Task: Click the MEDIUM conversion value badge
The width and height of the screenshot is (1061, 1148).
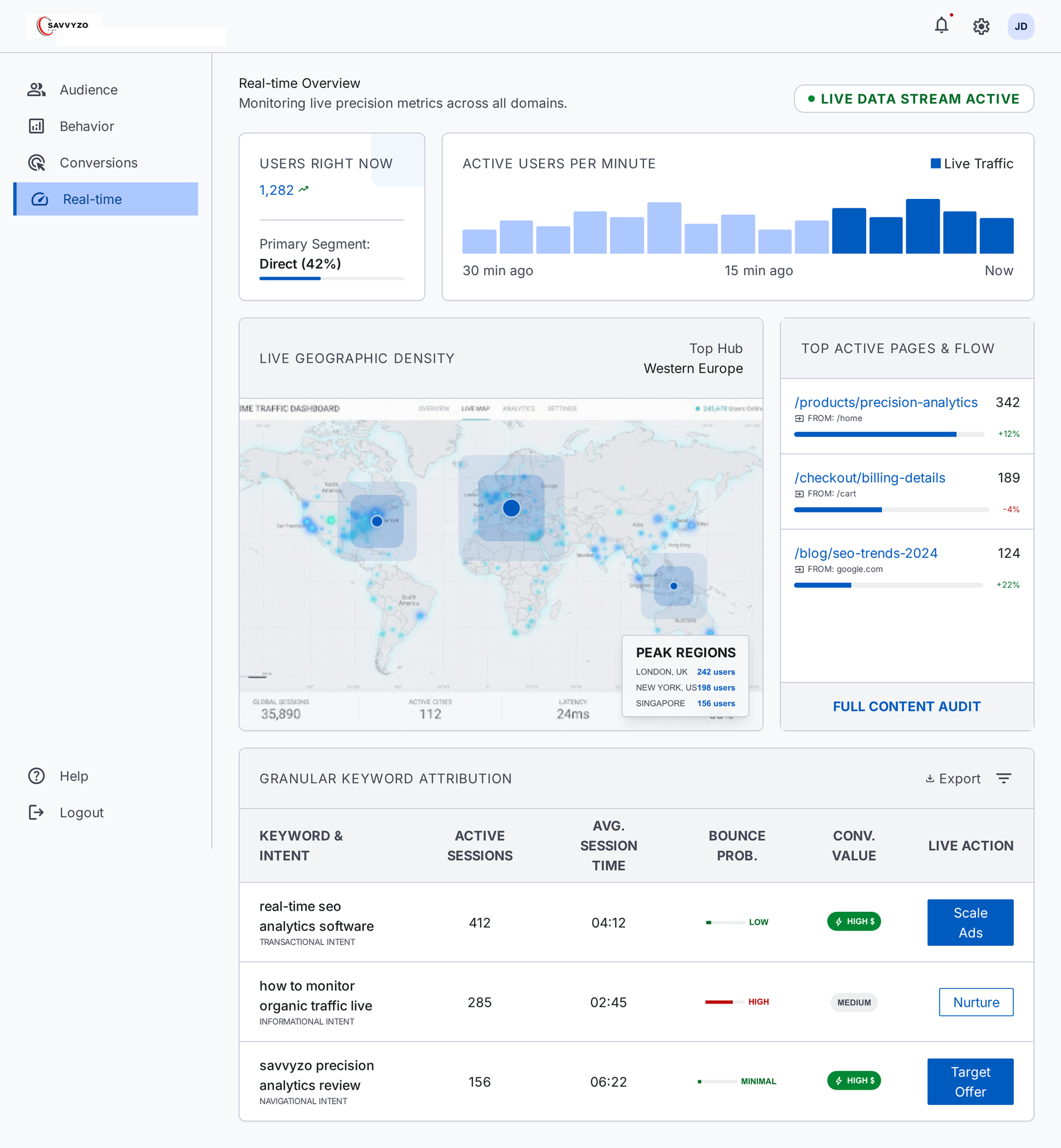Action: click(854, 1002)
